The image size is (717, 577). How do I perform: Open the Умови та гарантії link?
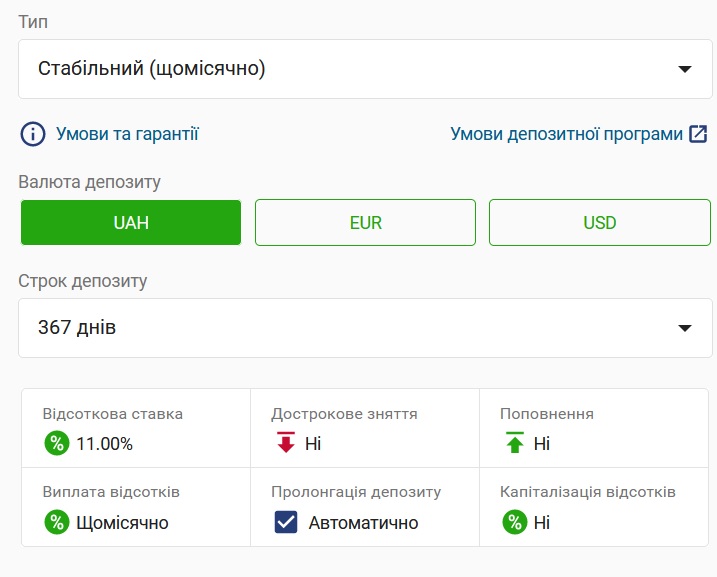click(x=127, y=133)
